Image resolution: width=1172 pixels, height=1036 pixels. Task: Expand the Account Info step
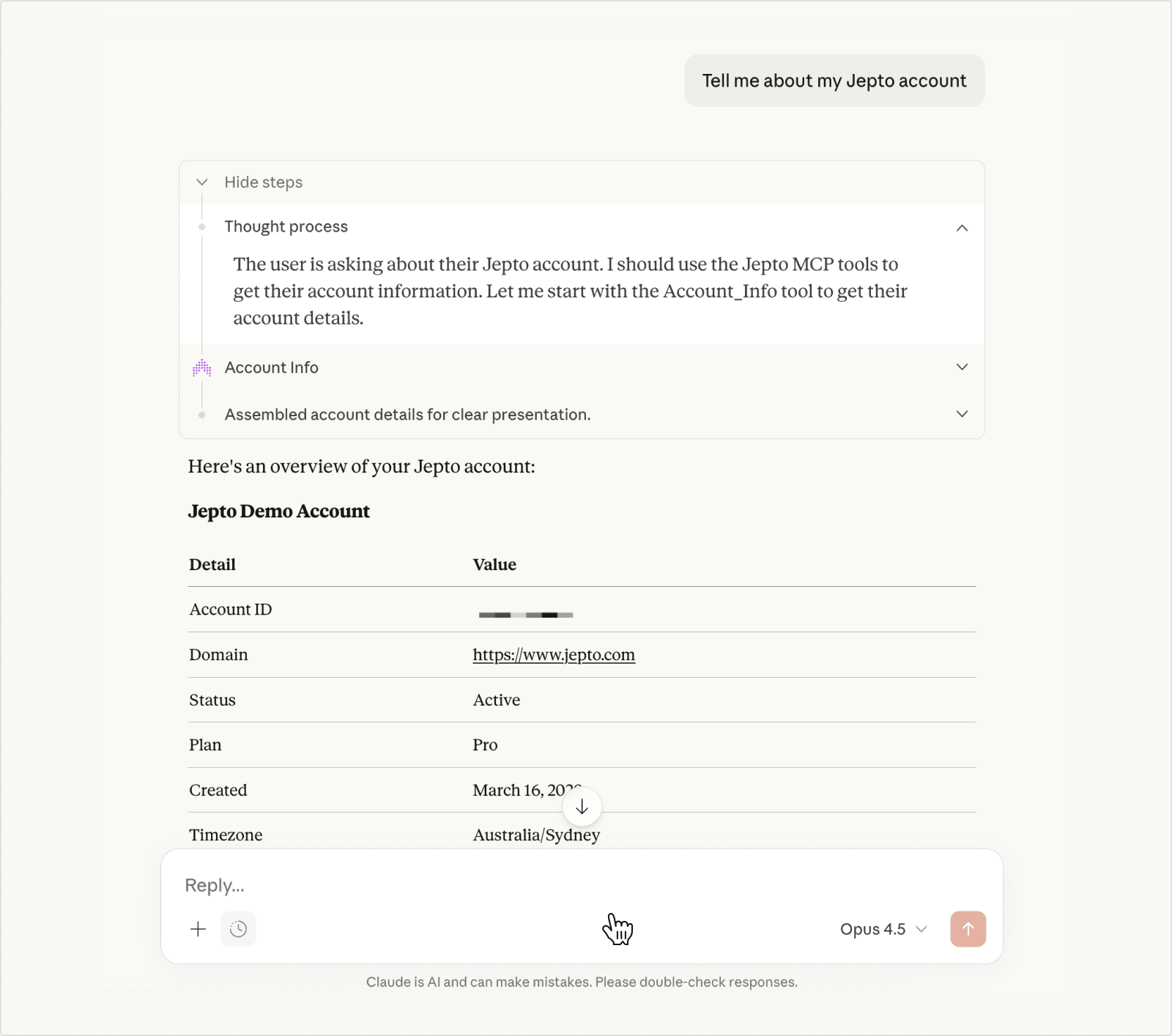click(x=962, y=367)
